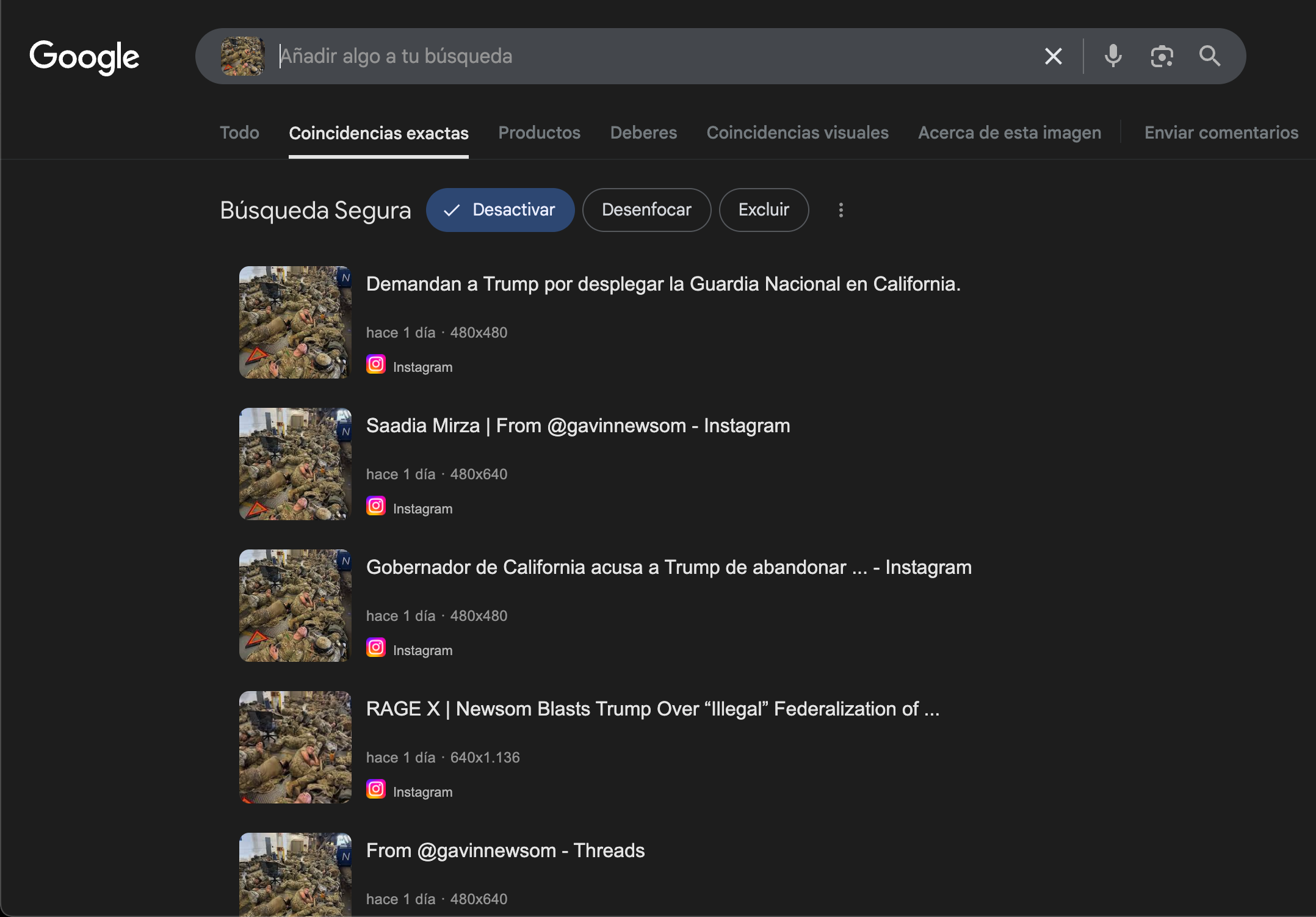Image resolution: width=1316 pixels, height=917 pixels.
Task: Click thumbnail of 'Gobernador de California' result
Action: tap(295, 606)
